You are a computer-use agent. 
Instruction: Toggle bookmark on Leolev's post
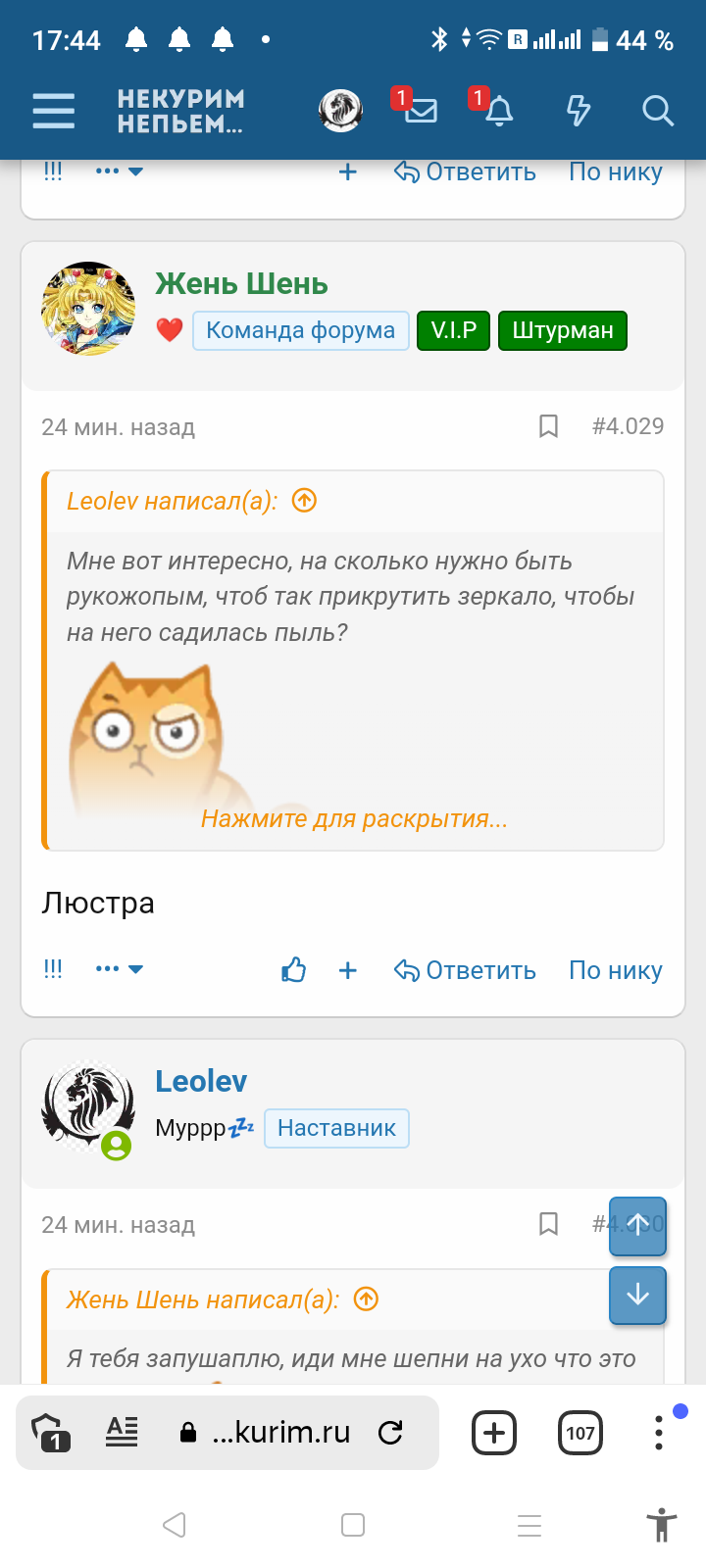[x=548, y=1224]
